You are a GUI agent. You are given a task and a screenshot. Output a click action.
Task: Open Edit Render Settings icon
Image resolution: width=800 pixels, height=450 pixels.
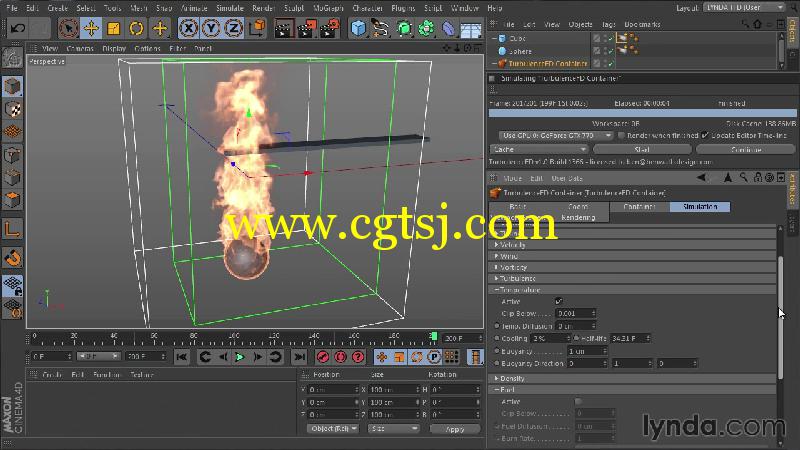pyautogui.click(x=330, y=28)
